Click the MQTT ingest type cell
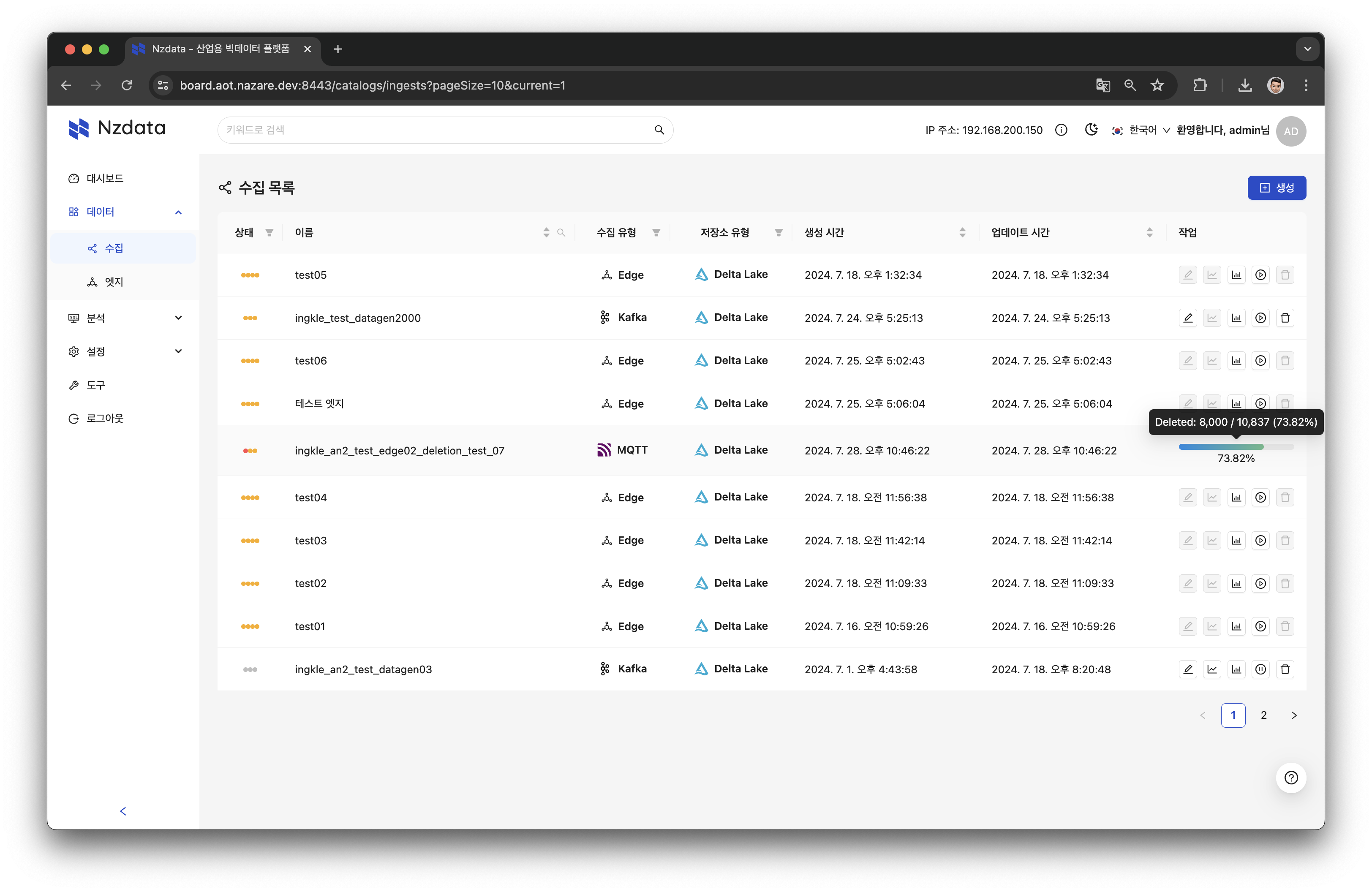Viewport: 1372px width, 892px height. click(622, 450)
